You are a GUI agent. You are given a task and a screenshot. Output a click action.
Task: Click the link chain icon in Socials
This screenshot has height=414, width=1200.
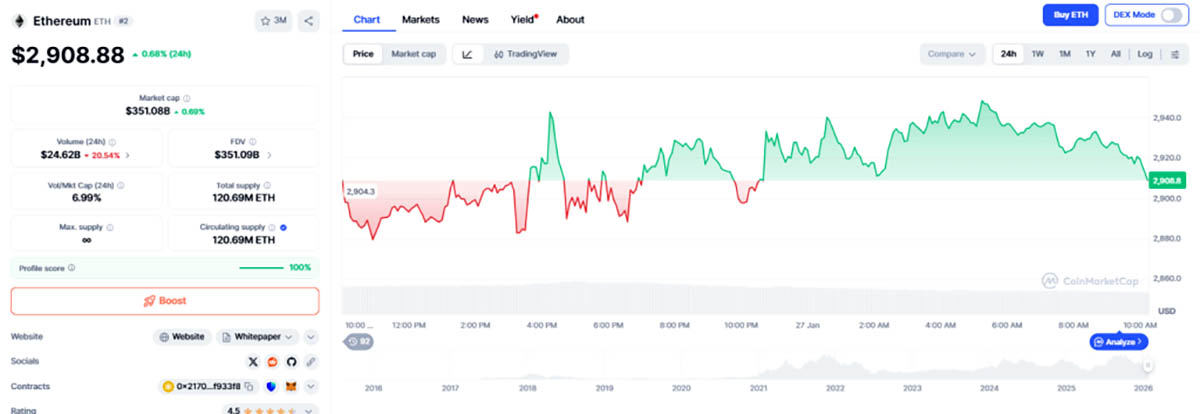pyautogui.click(x=311, y=362)
